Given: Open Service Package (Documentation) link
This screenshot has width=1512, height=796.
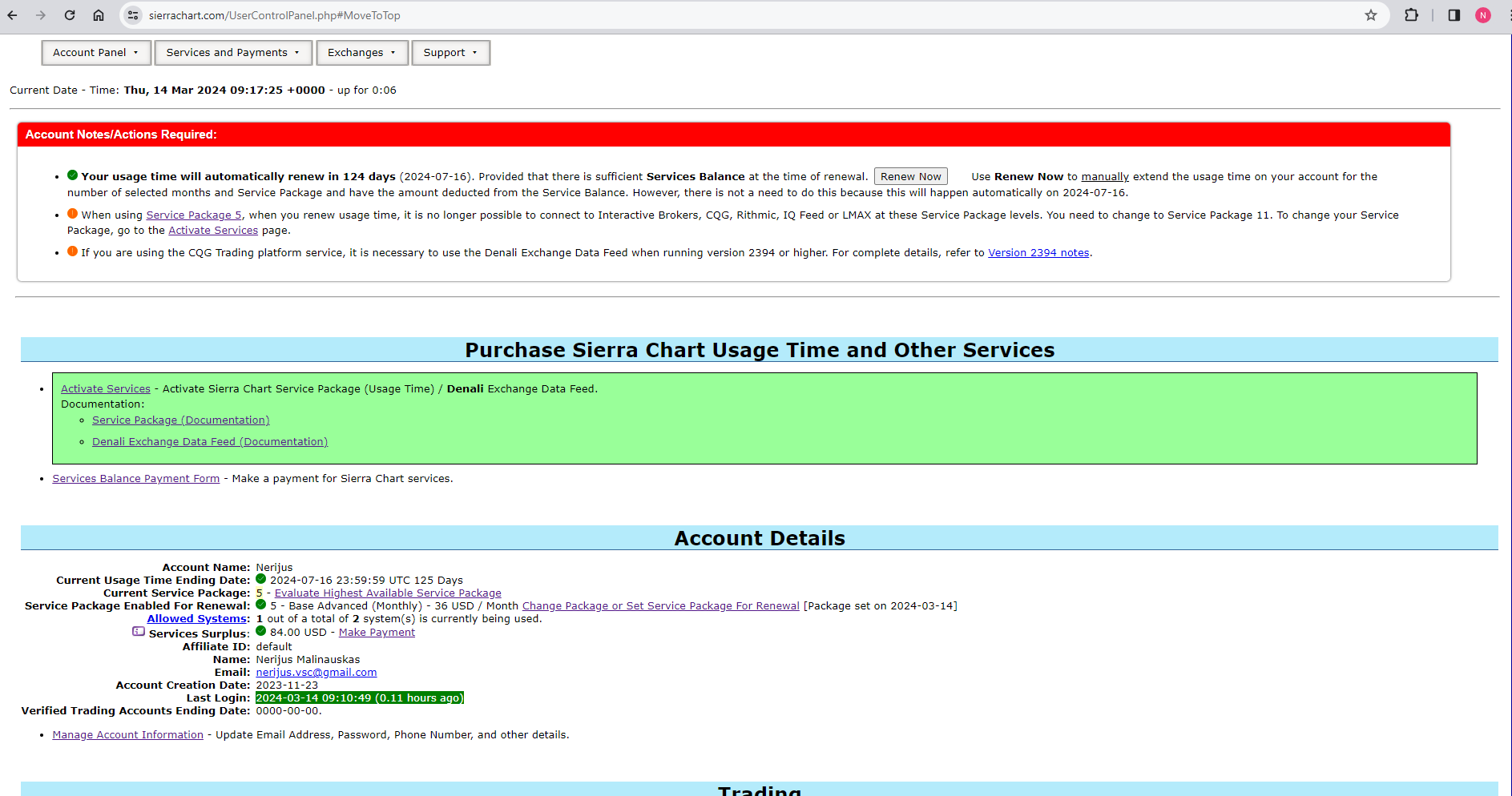Looking at the screenshot, I should (x=181, y=420).
